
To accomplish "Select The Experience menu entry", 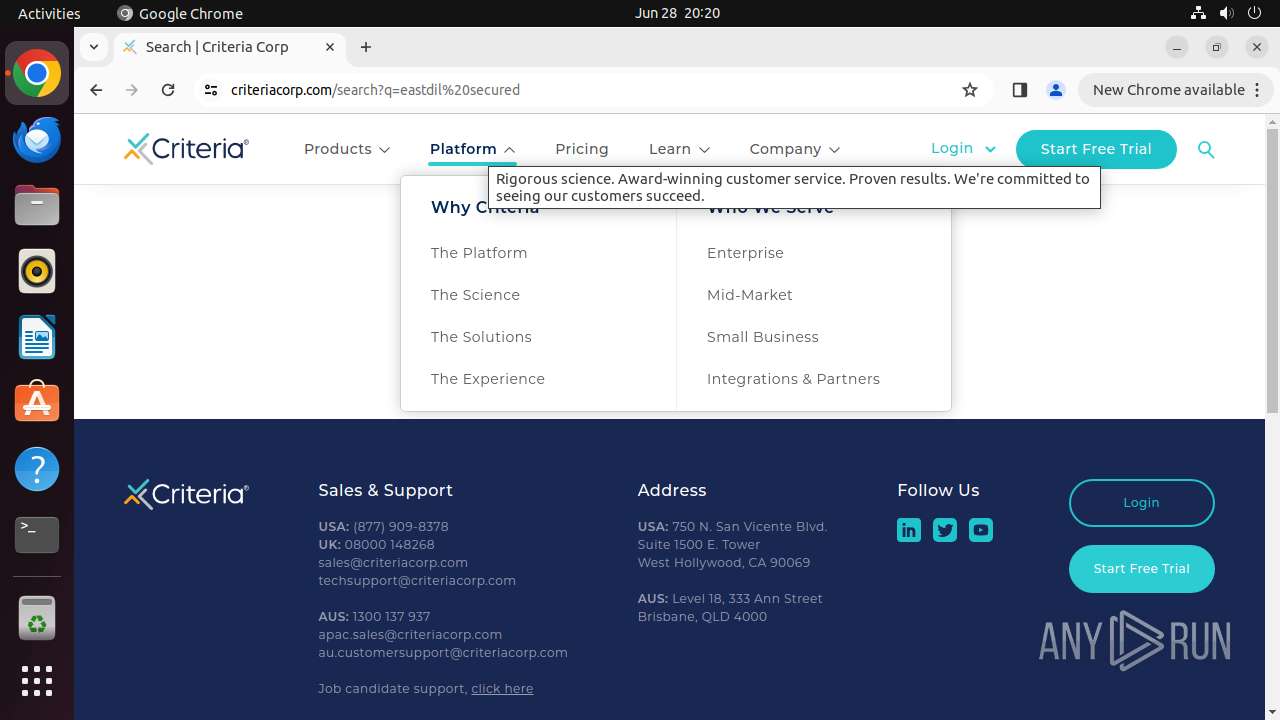I will point(488,379).
